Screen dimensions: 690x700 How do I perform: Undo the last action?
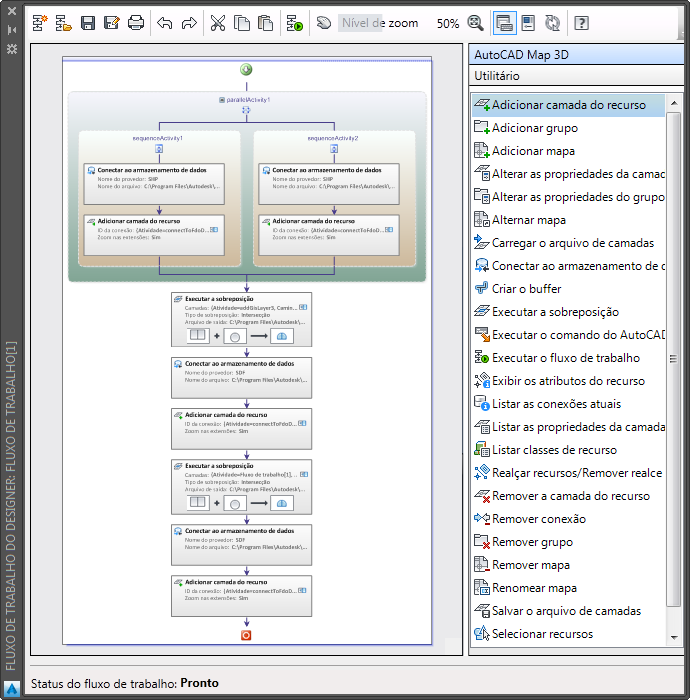(165, 23)
